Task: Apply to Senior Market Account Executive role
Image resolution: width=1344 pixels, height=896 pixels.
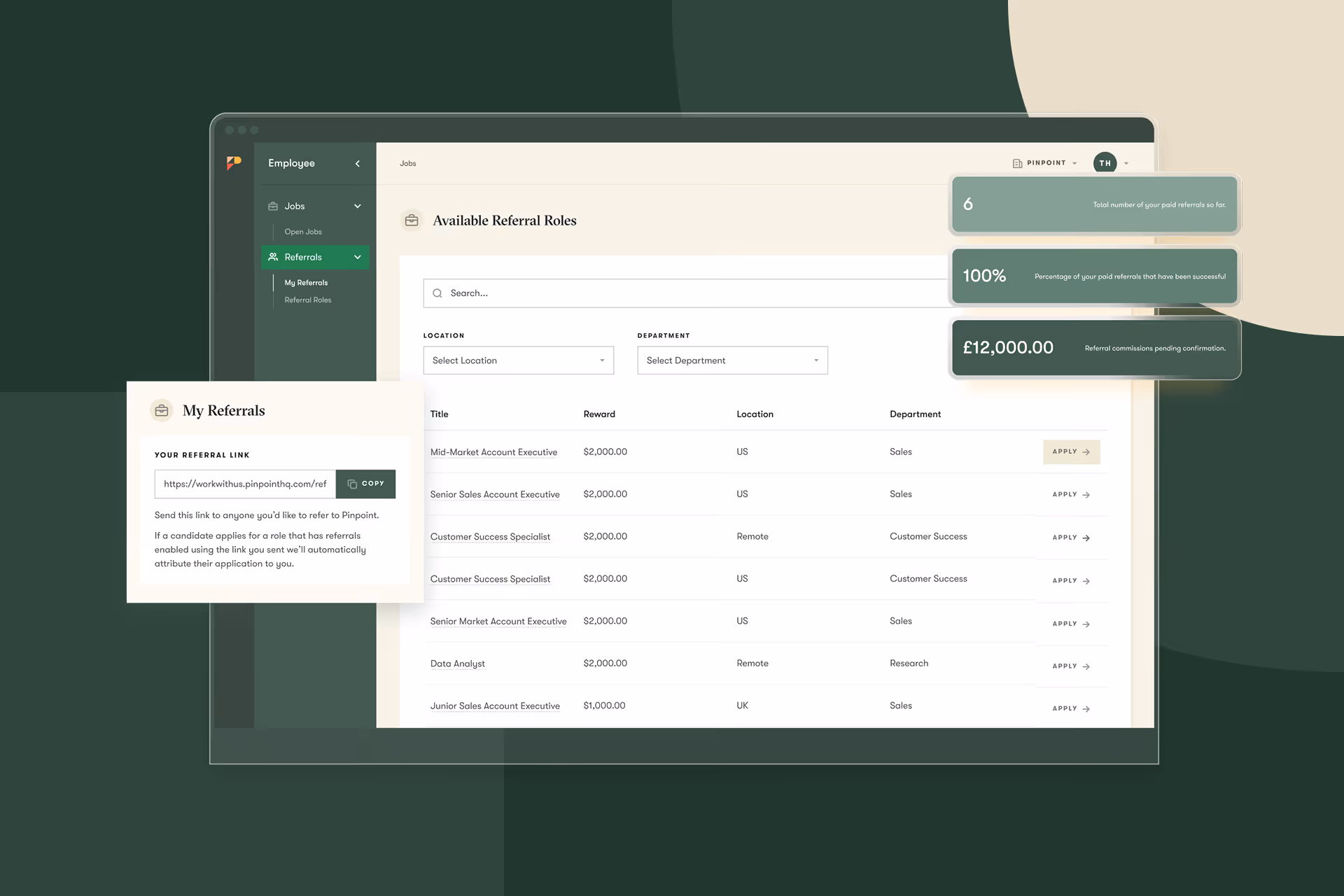Action: click(1071, 624)
